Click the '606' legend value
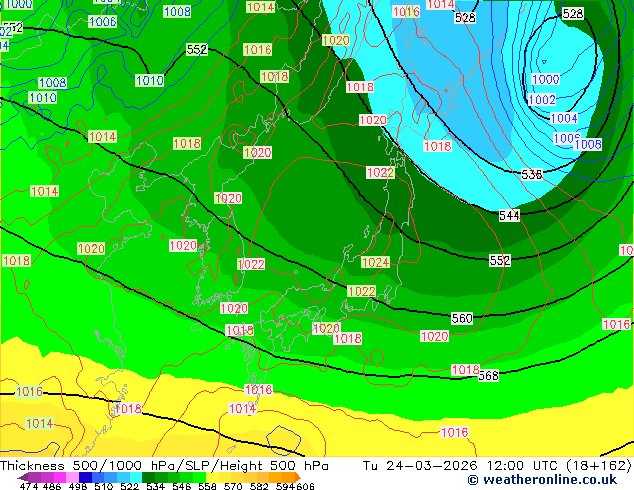Screen dimensions: 634x490 click(x=305, y=486)
